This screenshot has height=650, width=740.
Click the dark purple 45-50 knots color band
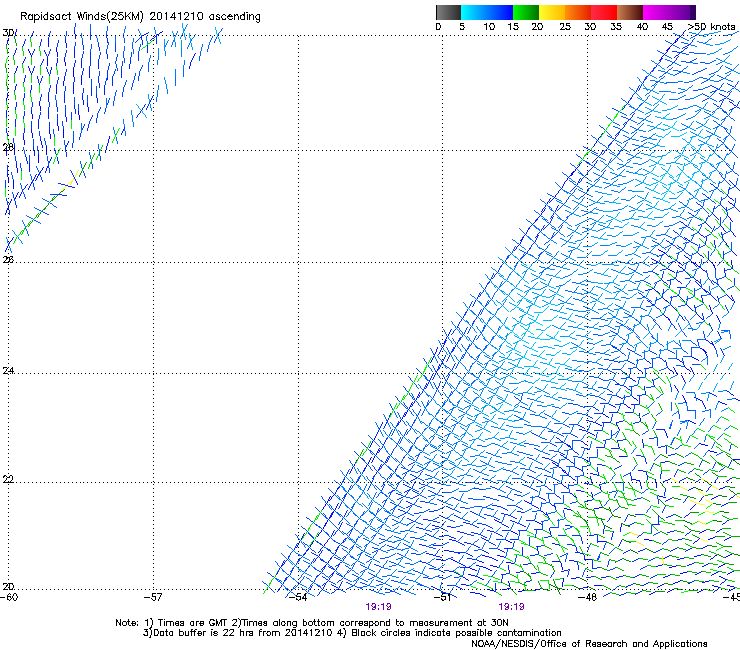[x=682, y=12]
